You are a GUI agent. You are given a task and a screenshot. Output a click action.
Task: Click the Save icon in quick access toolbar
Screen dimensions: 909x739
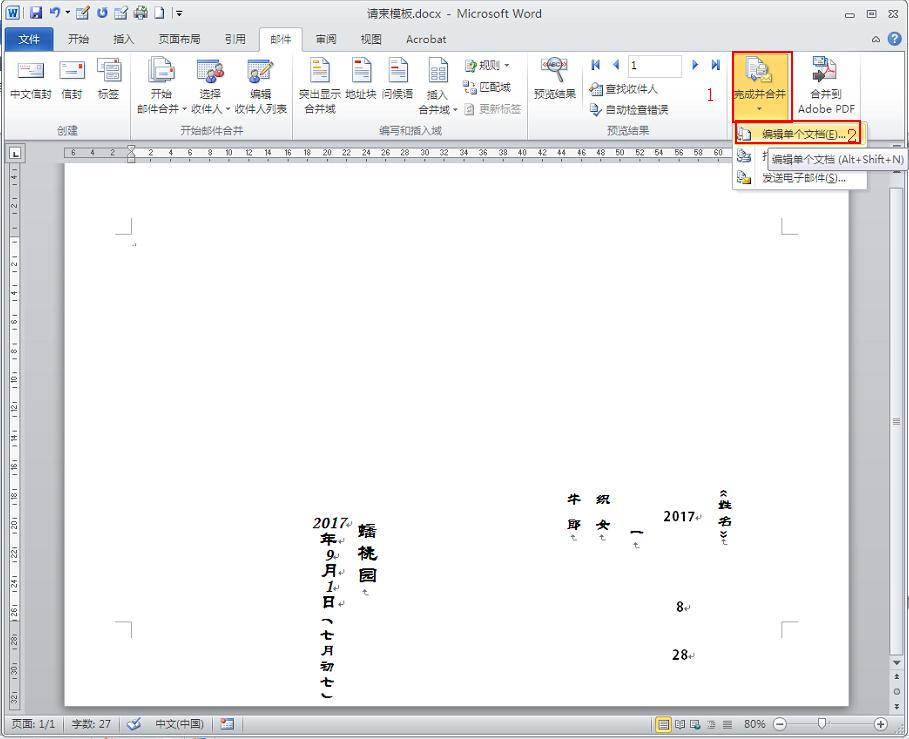[x=36, y=13]
